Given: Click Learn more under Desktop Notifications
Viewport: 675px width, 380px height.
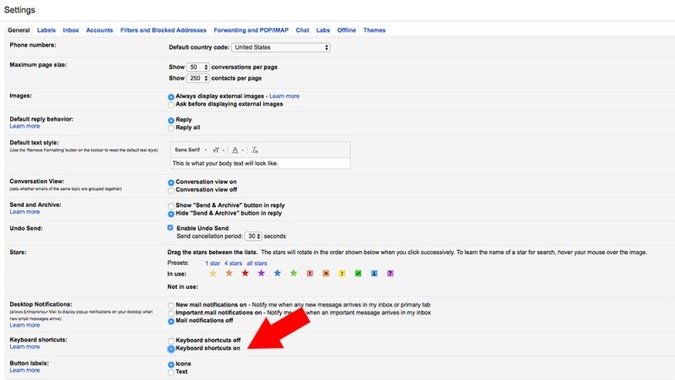Looking at the screenshot, I should pos(25,325).
